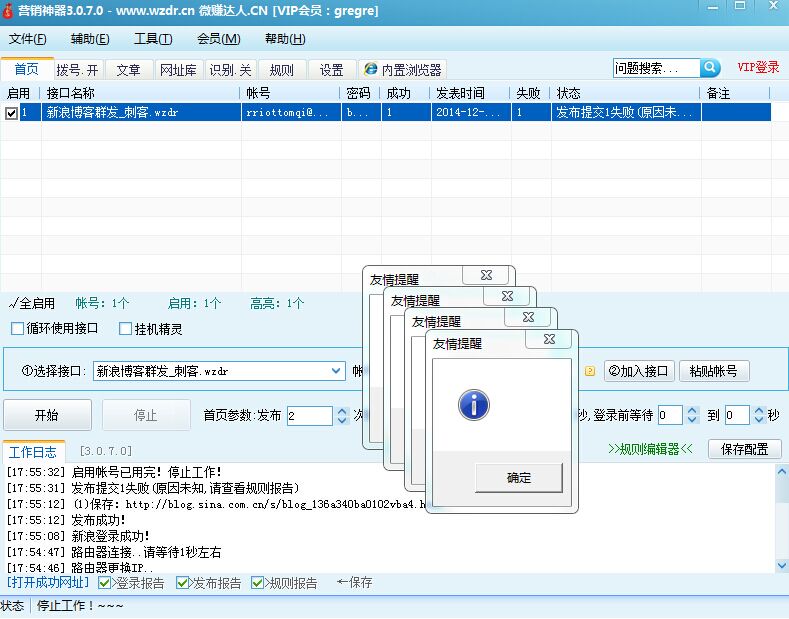The width and height of the screenshot is (789, 619).
Task: Click the app logo in title bar
Action: (9, 10)
